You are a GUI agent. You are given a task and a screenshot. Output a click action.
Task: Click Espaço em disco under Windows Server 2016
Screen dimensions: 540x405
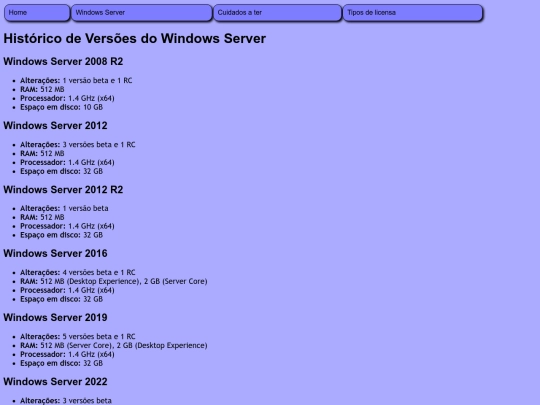click(62, 299)
